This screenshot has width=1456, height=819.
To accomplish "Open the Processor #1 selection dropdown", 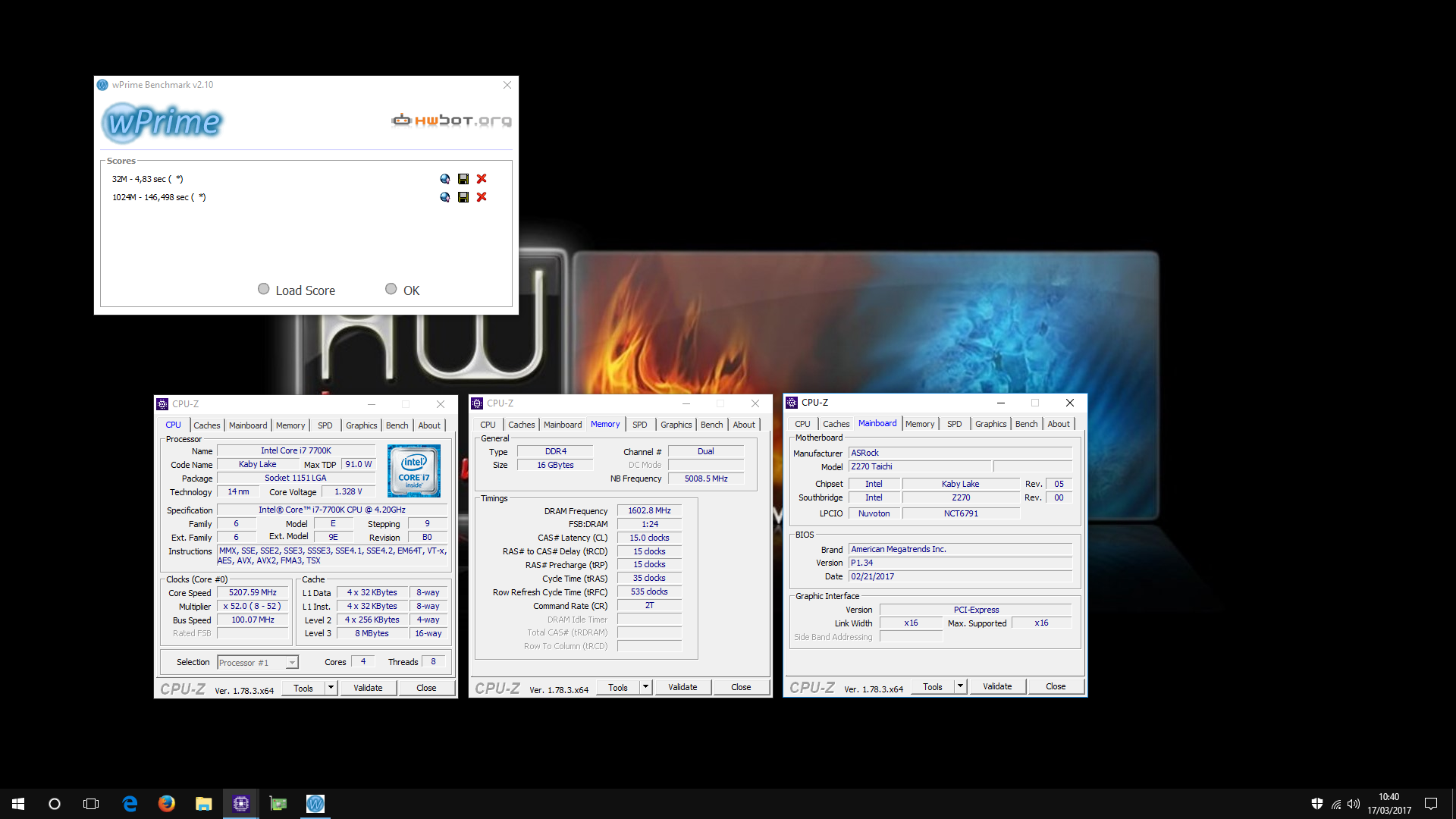I will pos(258,663).
